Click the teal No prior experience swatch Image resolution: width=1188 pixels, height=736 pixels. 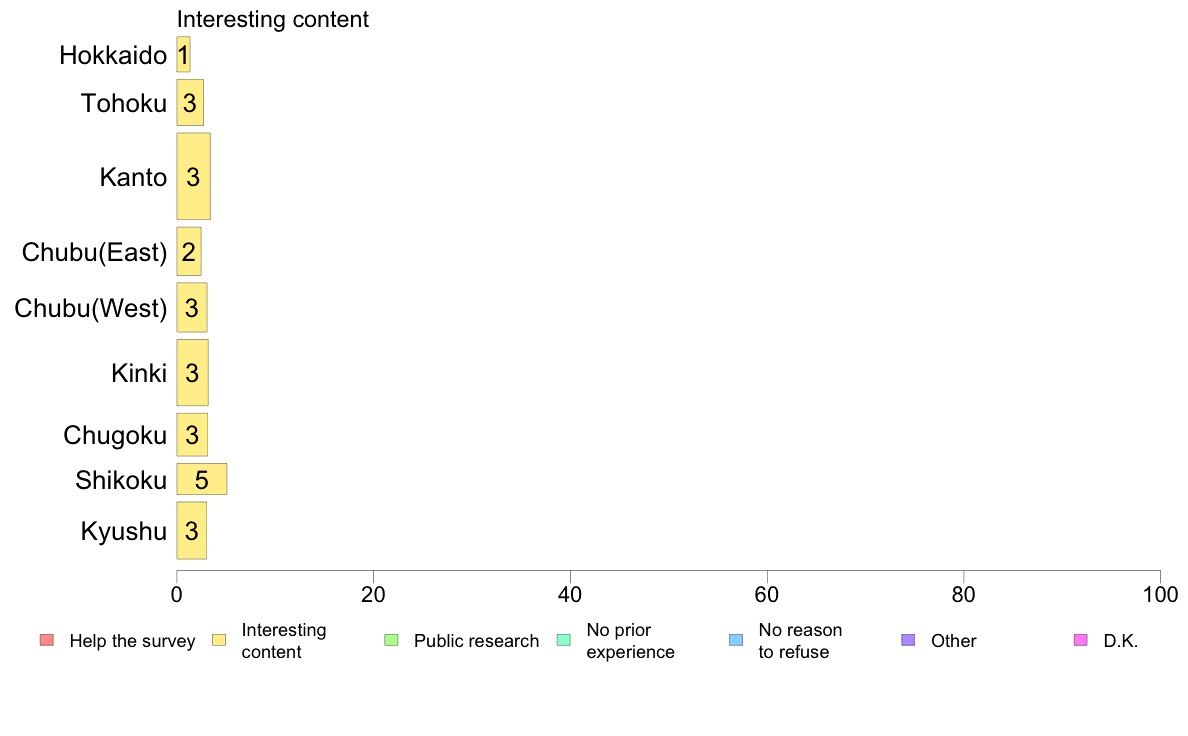tap(564, 640)
